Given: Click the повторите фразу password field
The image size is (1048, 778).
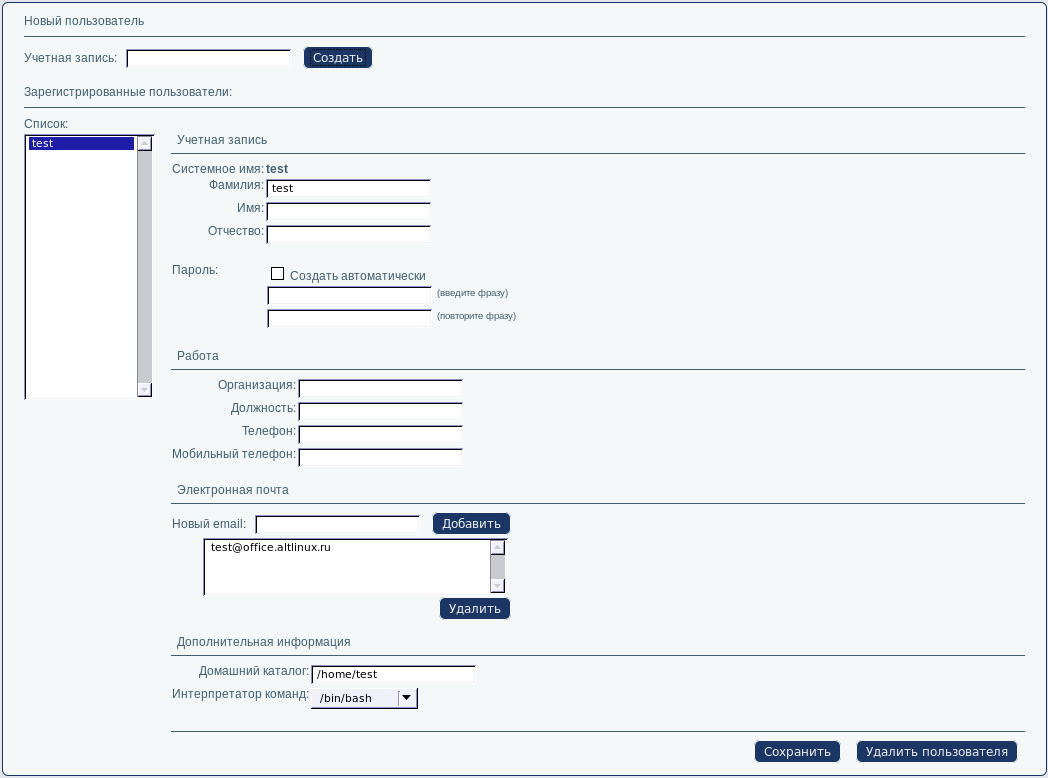Looking at the screenshot, I should pyautogui.click(x=349, y=319).
